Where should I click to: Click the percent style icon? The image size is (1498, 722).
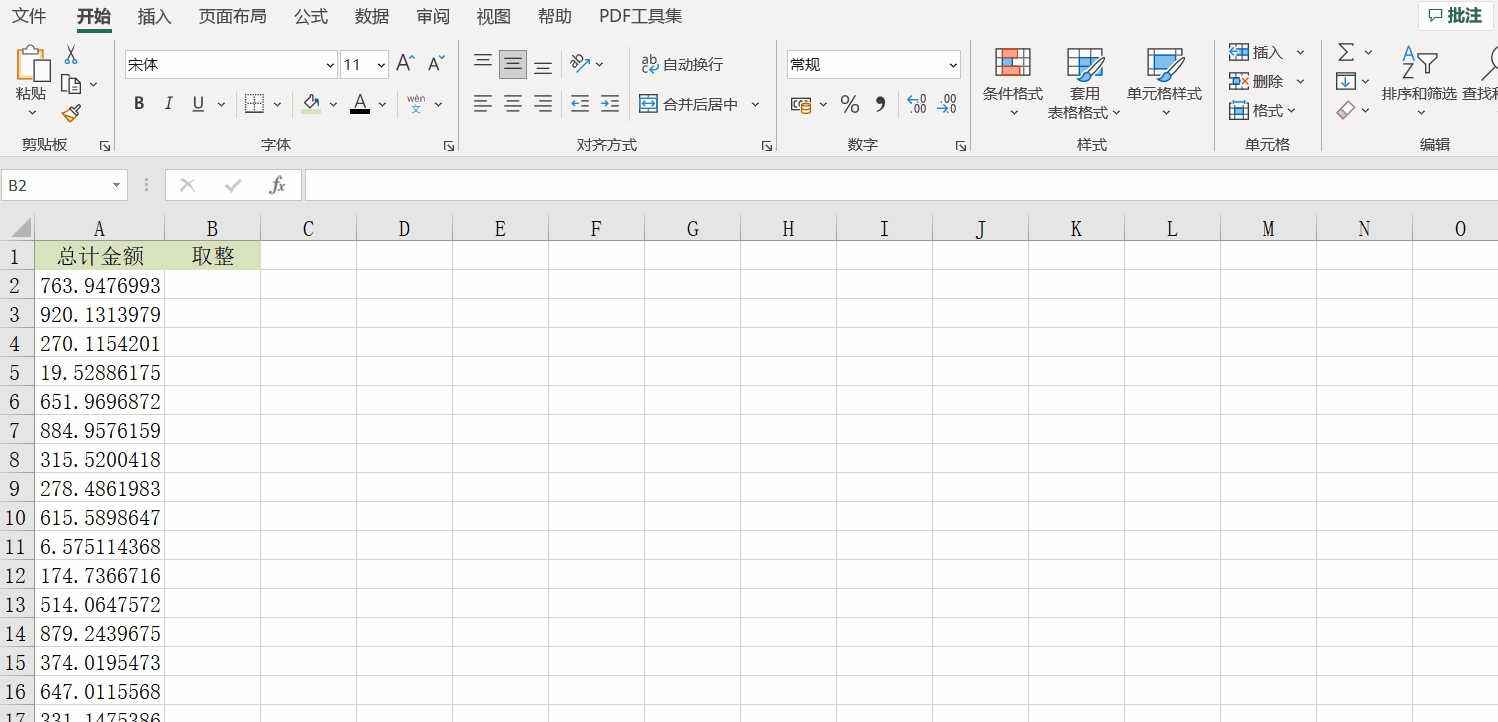(x=850, y=104)
